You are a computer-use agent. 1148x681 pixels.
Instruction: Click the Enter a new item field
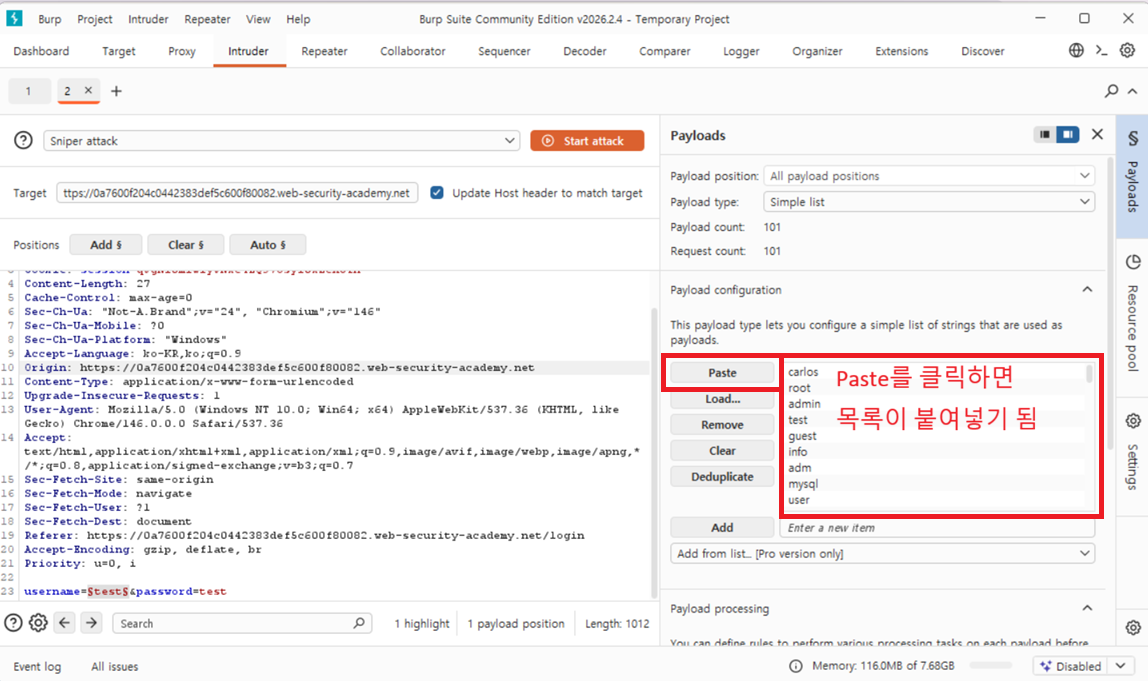[x=937, y=527]
